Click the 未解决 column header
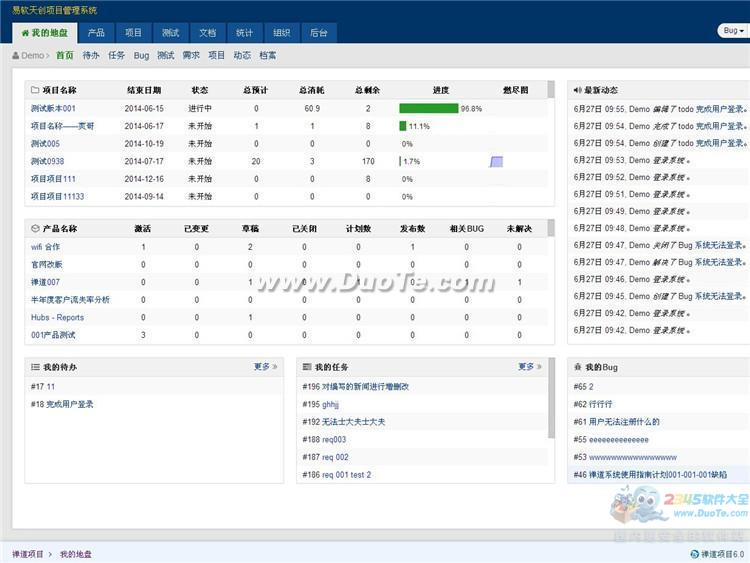The width and height of the screenshot is (750, 563). coord(519,229)
